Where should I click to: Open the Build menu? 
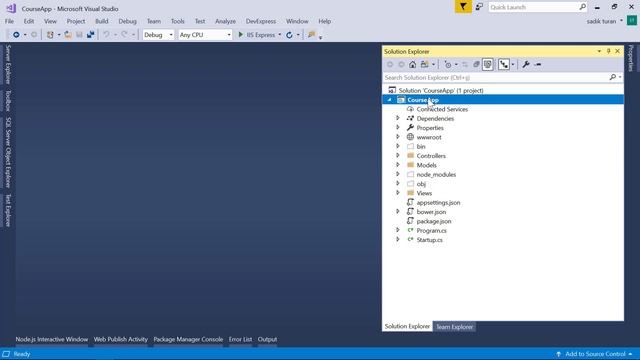click(x=102, y=21)
